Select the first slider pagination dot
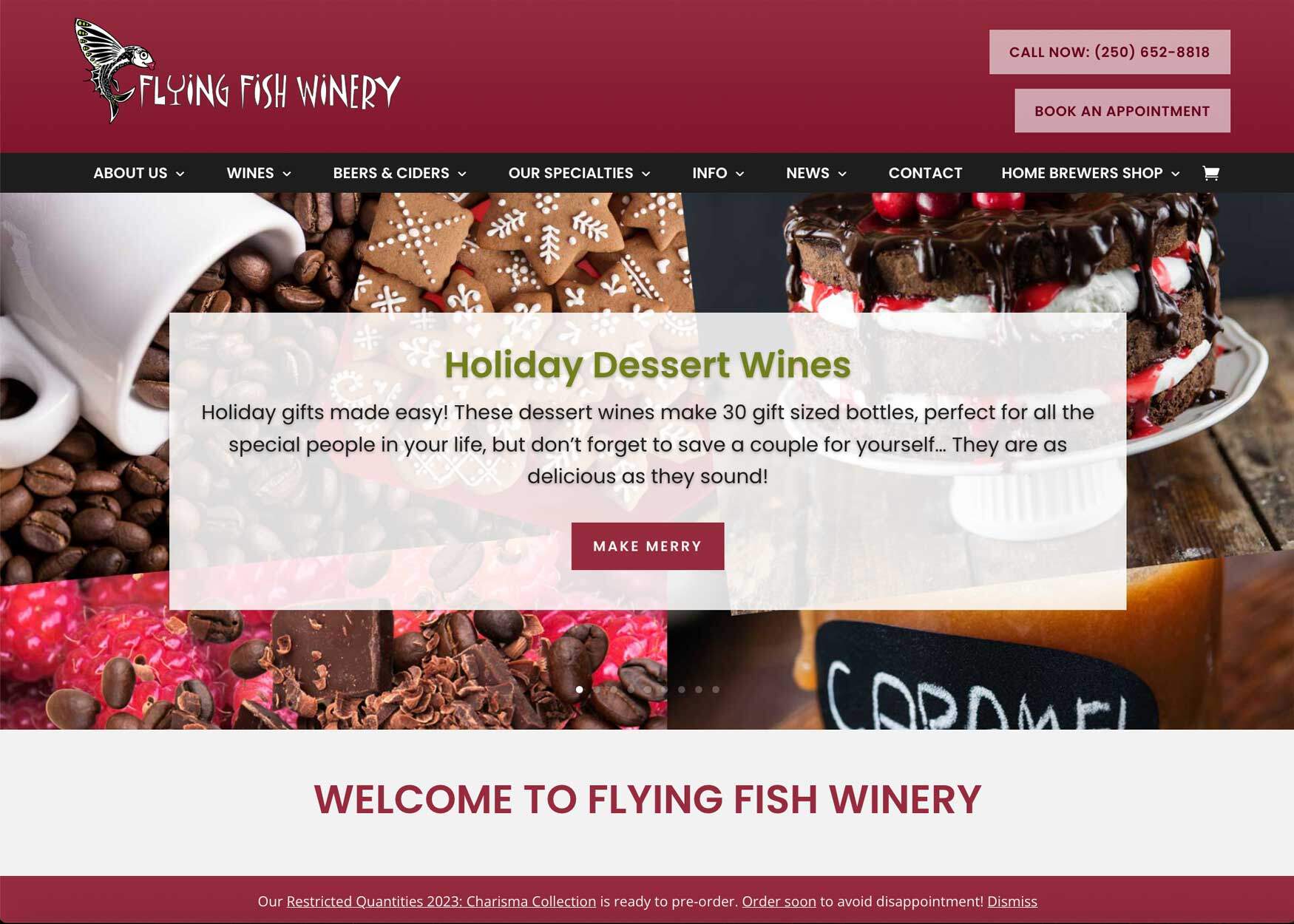The width and height of the screenshot is (1294, 924). [579, 690]
